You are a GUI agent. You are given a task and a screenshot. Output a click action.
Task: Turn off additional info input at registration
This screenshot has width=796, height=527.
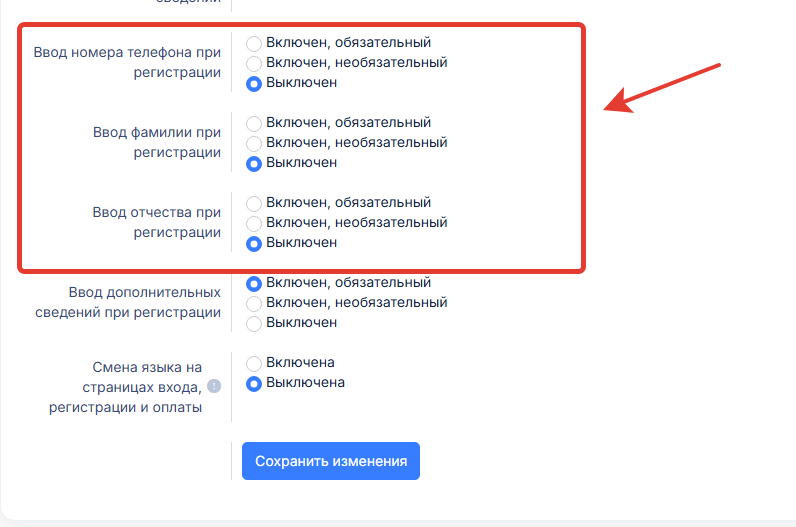point(254,323)
